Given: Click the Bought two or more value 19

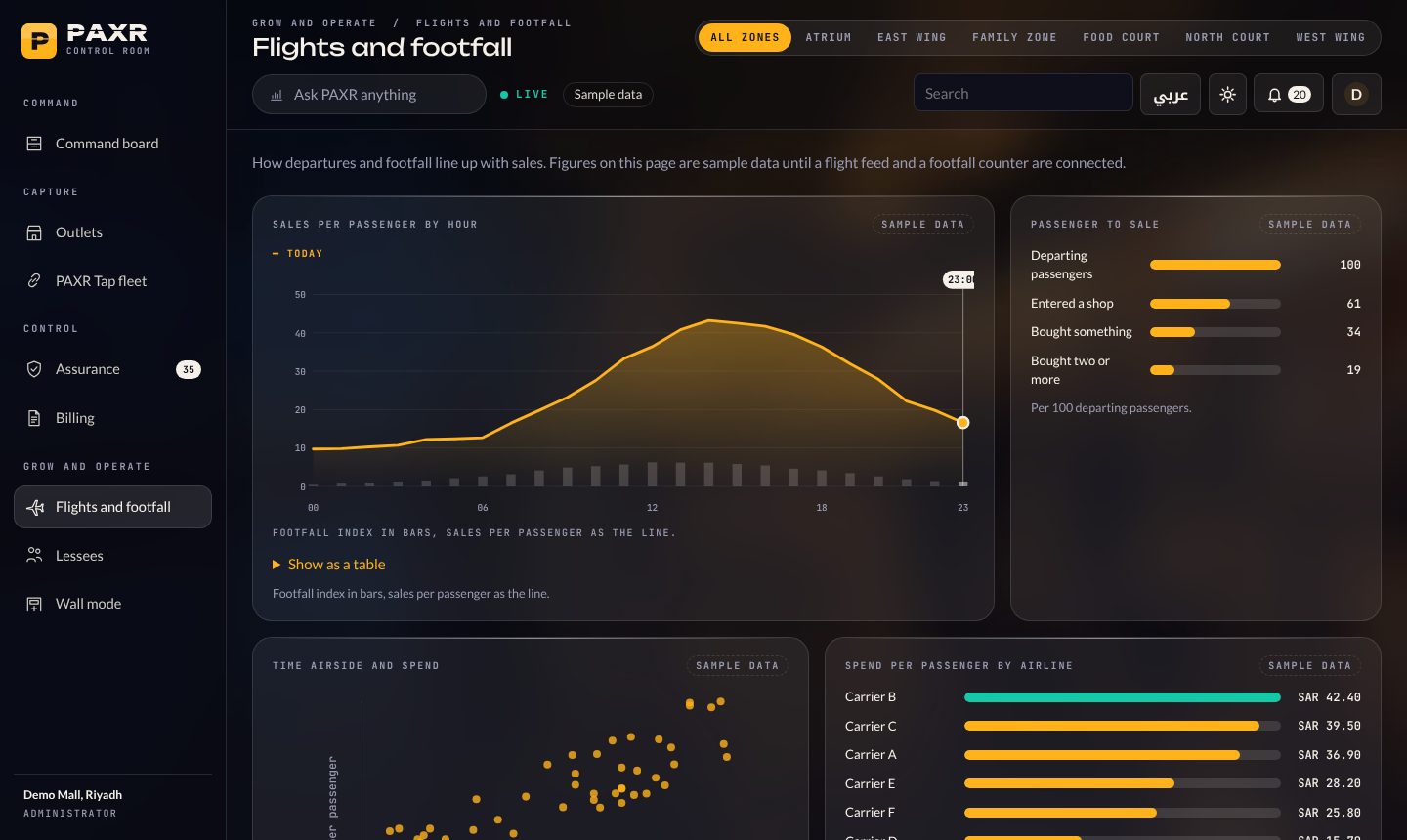Looking at the screenshot, I should coord(1353,370).
